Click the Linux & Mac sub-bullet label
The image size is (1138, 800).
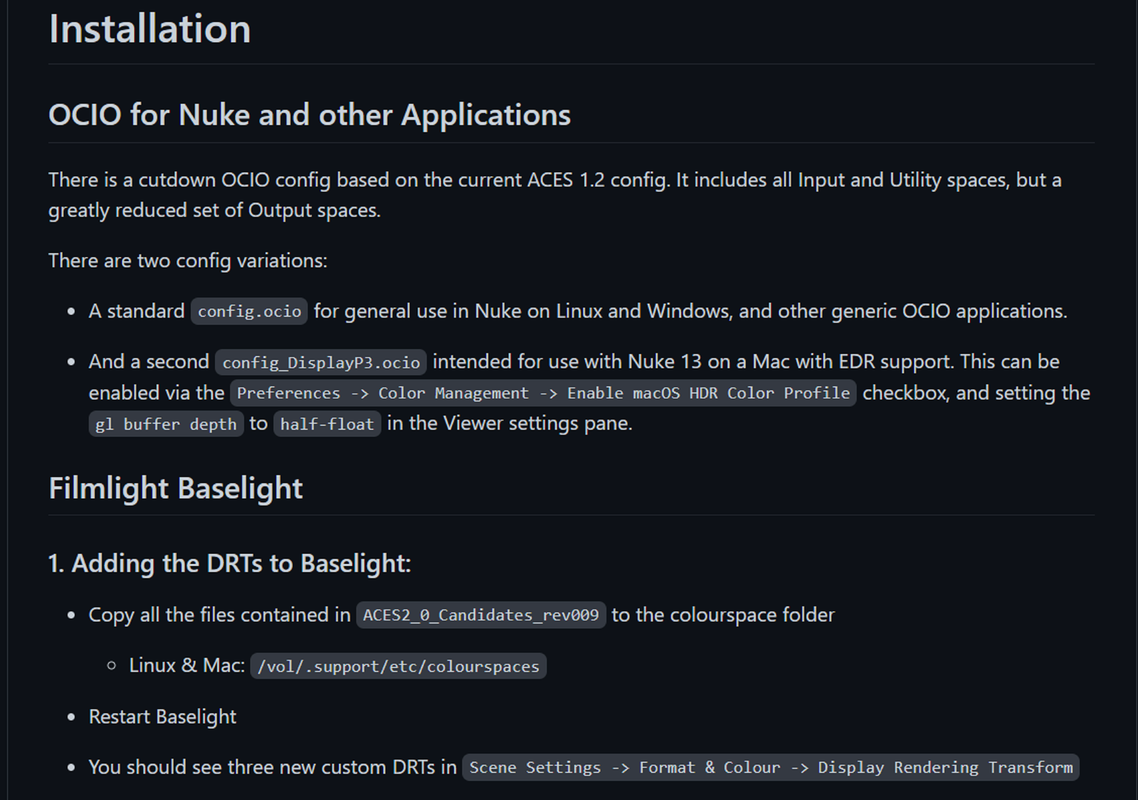tap(187, 666)
